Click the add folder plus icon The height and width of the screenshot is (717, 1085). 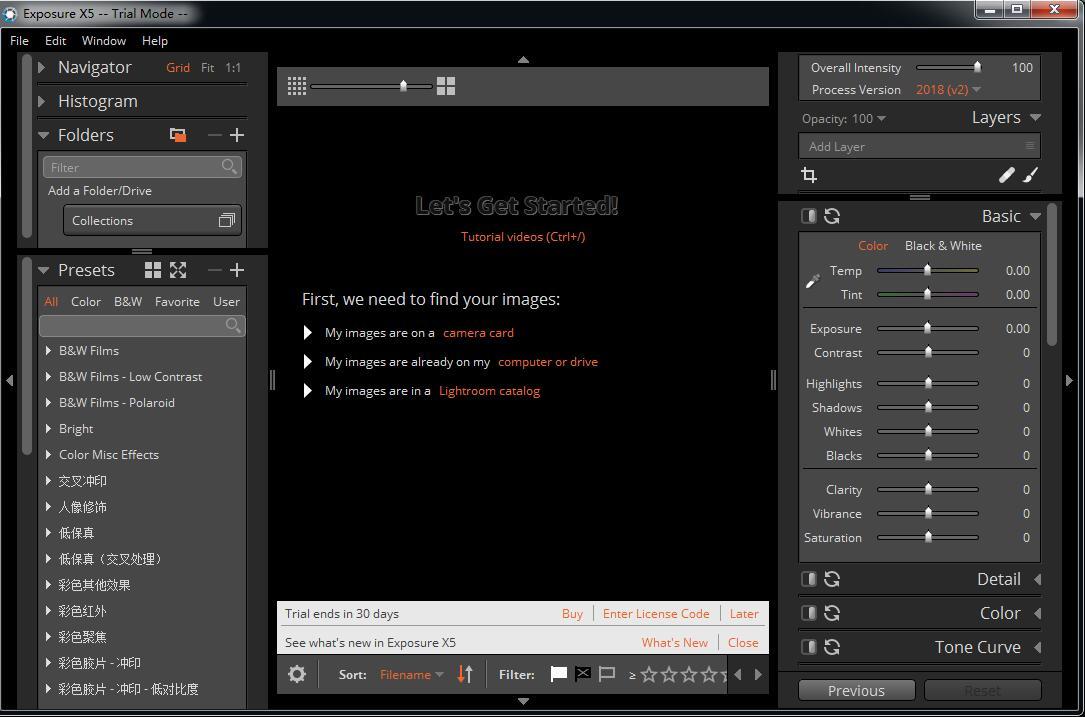click(x=237, y=135)
